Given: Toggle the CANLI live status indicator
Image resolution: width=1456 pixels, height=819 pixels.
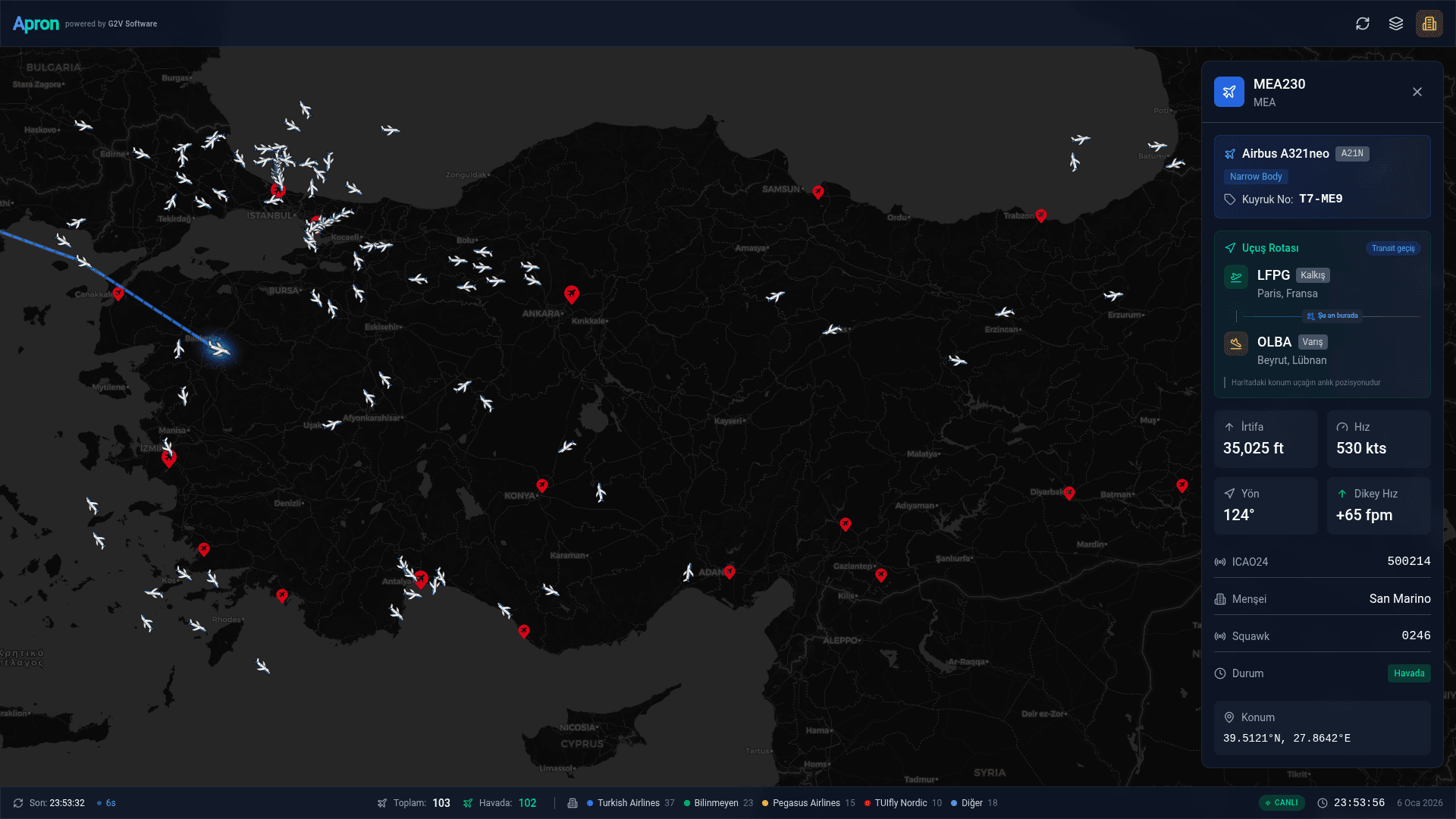Looking at the screenshot, I should [x=1282, y=802].
